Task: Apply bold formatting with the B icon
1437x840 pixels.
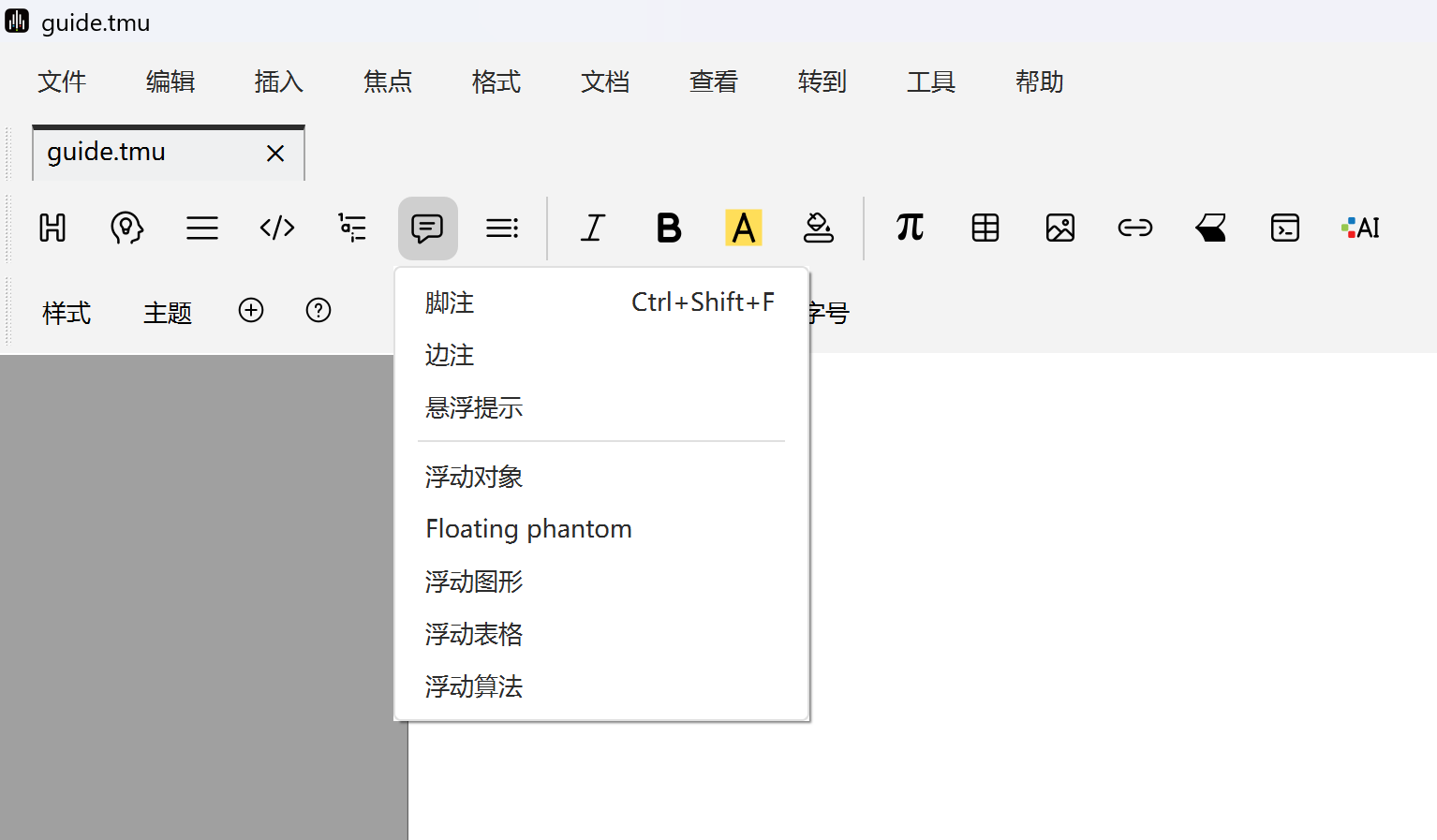Action: pyautogui.click(x=669, y=228)
